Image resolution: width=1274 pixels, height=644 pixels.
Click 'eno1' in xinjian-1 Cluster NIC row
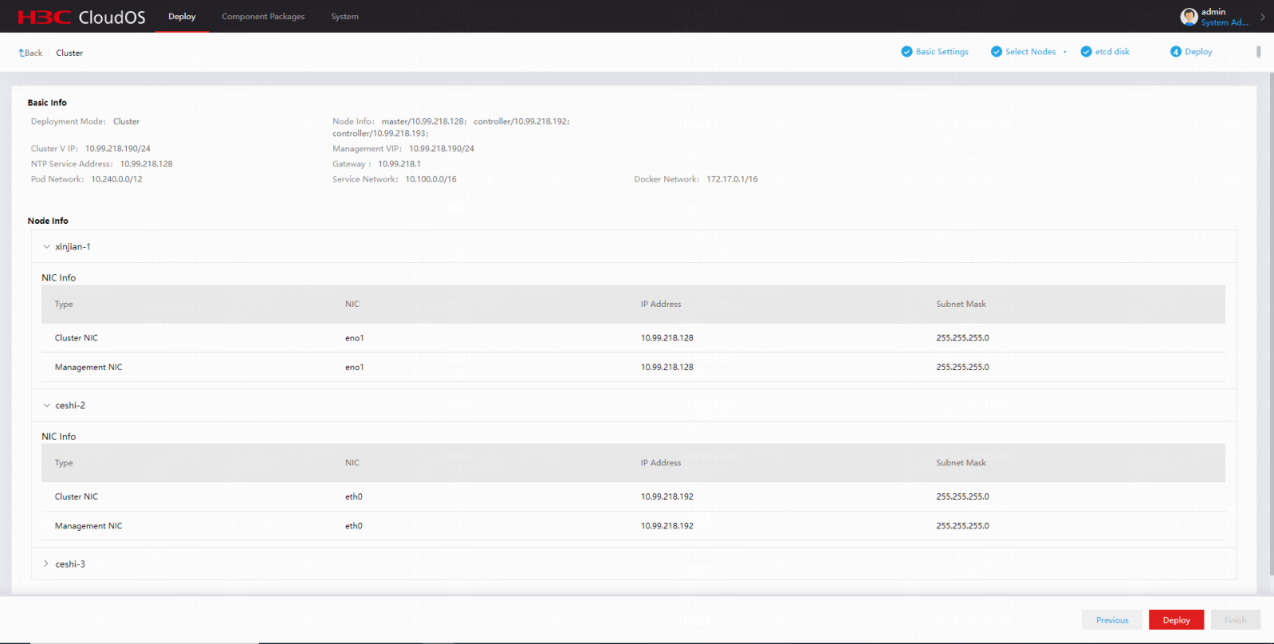(x=355, y=338)
